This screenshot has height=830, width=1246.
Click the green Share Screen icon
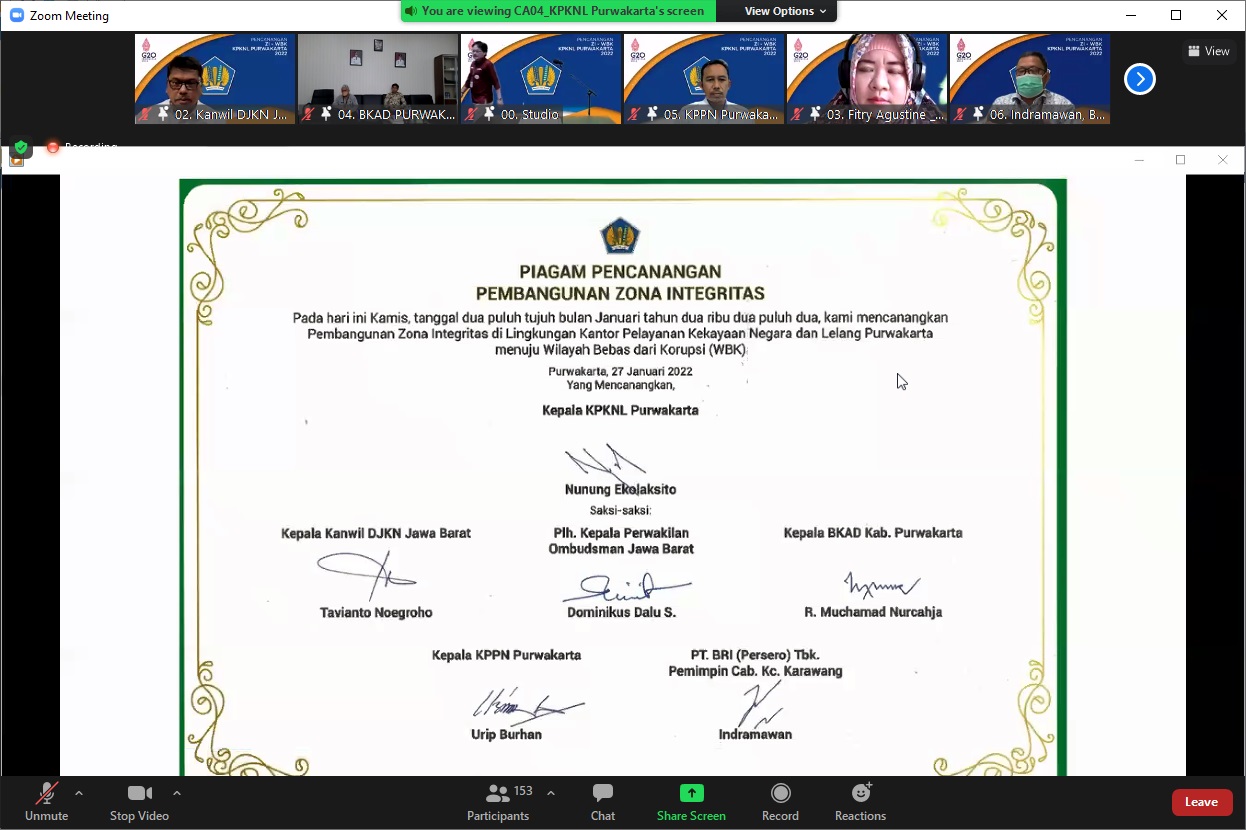[691, 793]
